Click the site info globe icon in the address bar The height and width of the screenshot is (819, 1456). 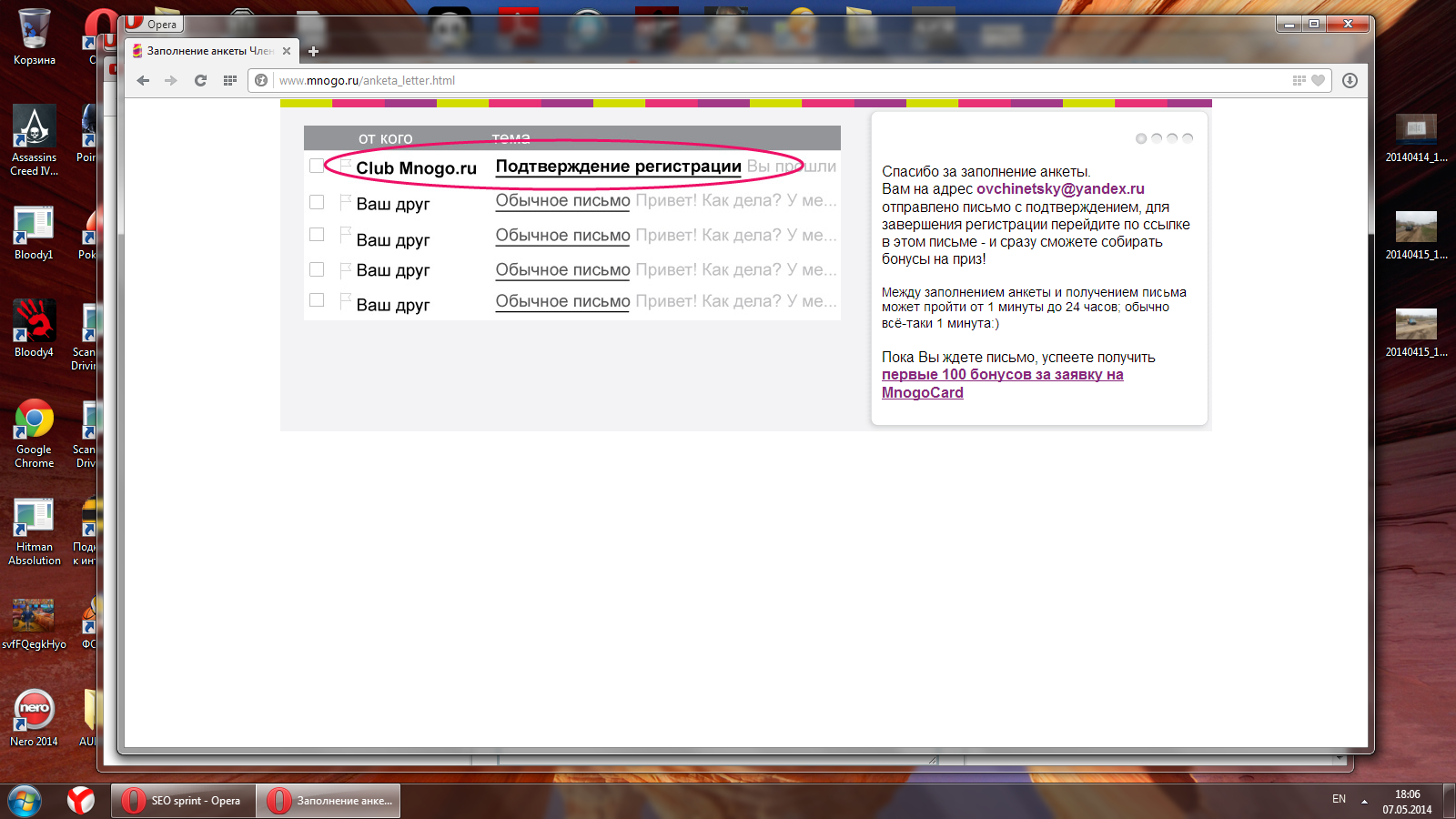pyautogui.click(x=261, y=80)
